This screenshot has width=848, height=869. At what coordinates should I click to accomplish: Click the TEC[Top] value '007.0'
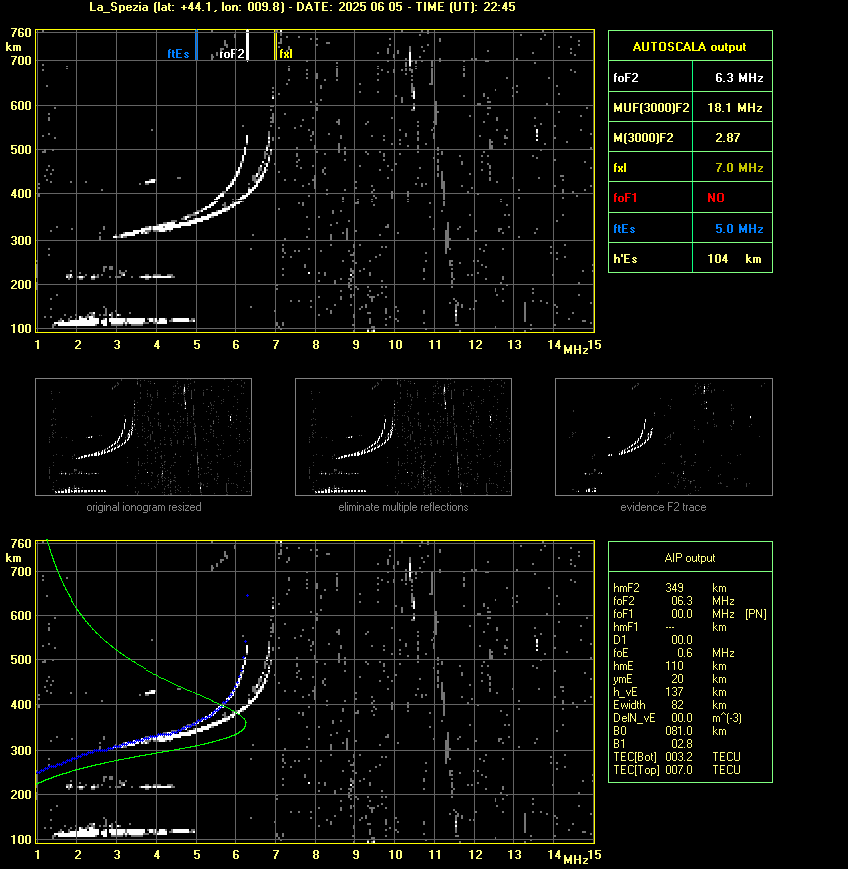(x=679, y=770)
